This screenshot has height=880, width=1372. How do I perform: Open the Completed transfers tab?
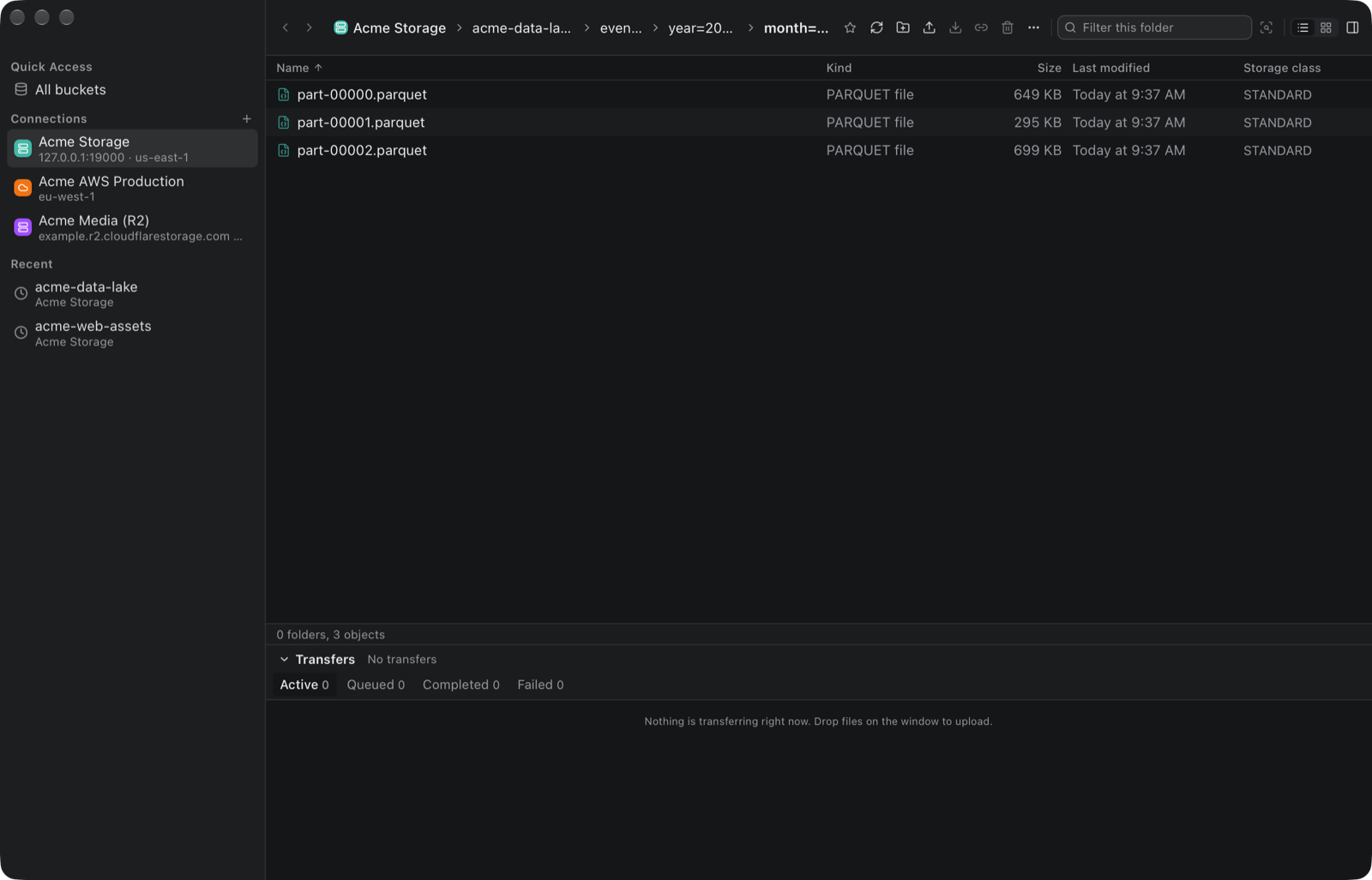(460, 684)
